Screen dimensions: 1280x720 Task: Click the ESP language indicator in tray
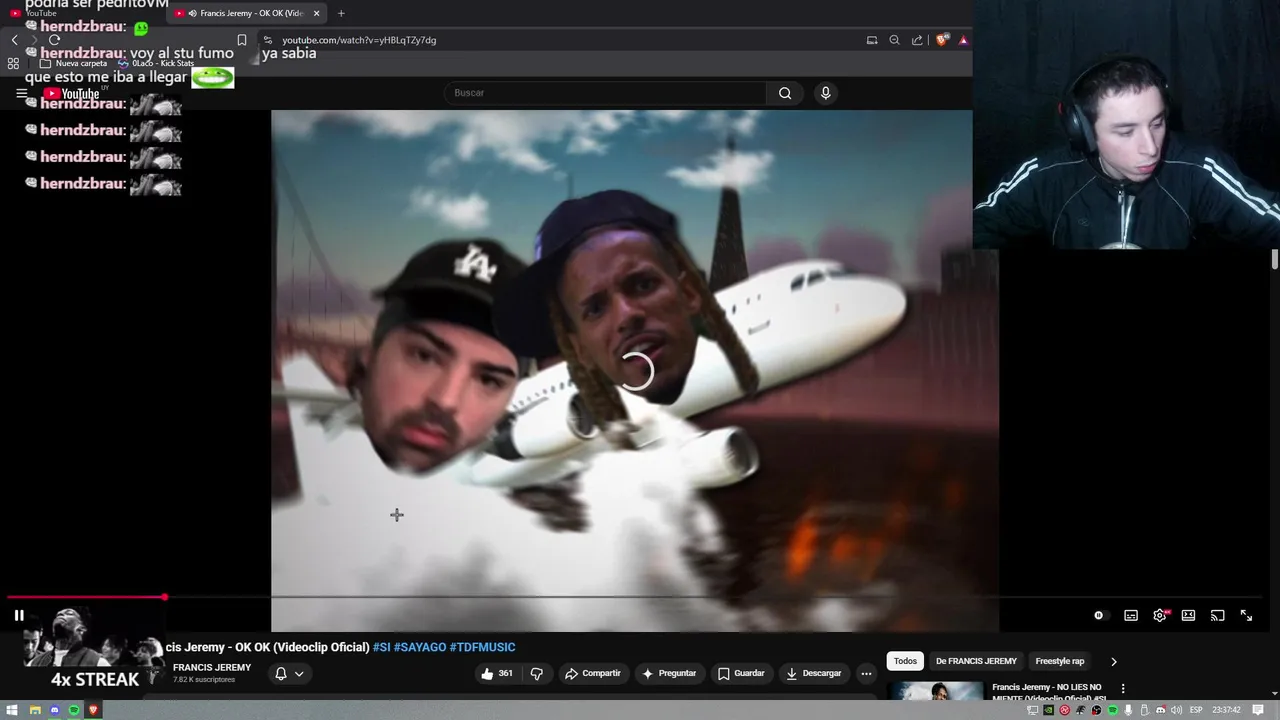pos(1196,710)
